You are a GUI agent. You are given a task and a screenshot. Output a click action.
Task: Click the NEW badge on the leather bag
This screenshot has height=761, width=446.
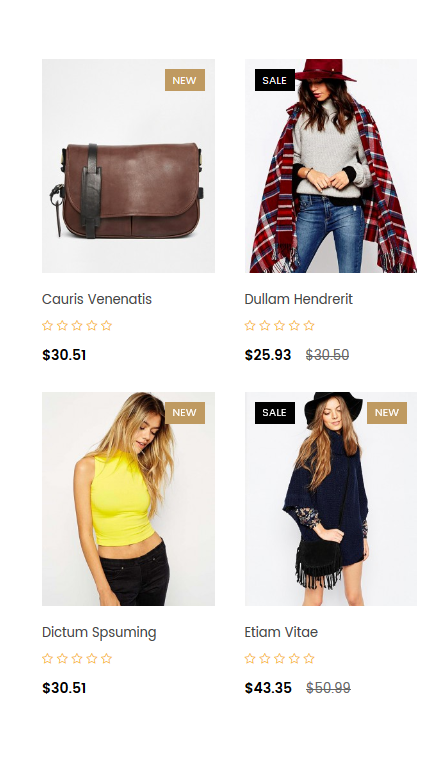point(185,80)
